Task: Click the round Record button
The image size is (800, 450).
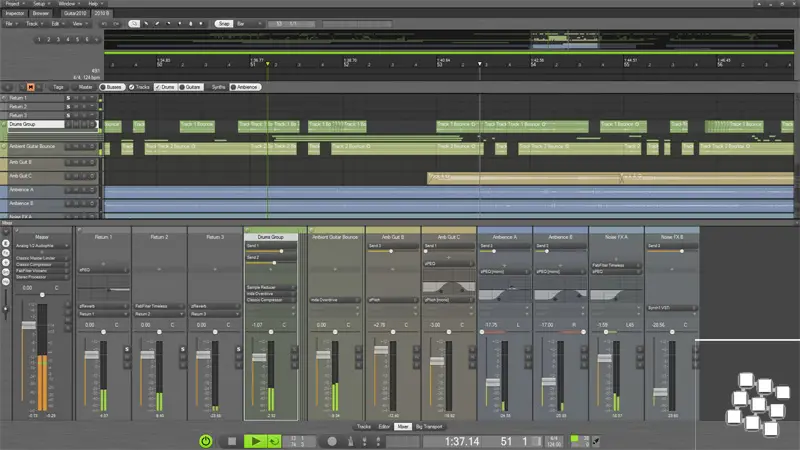Action: pos(332,440)
